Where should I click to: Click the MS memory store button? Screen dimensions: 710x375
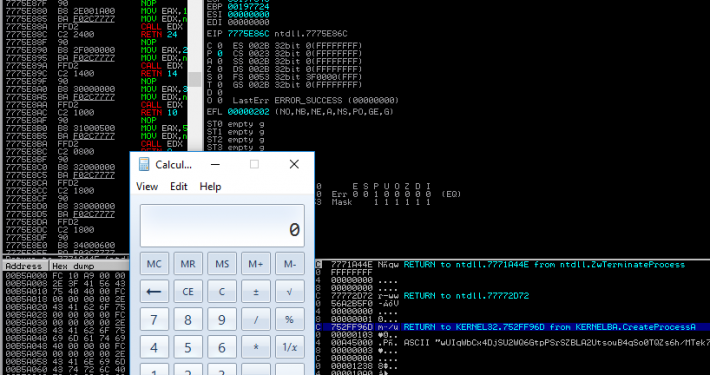(x=222, y=264)
